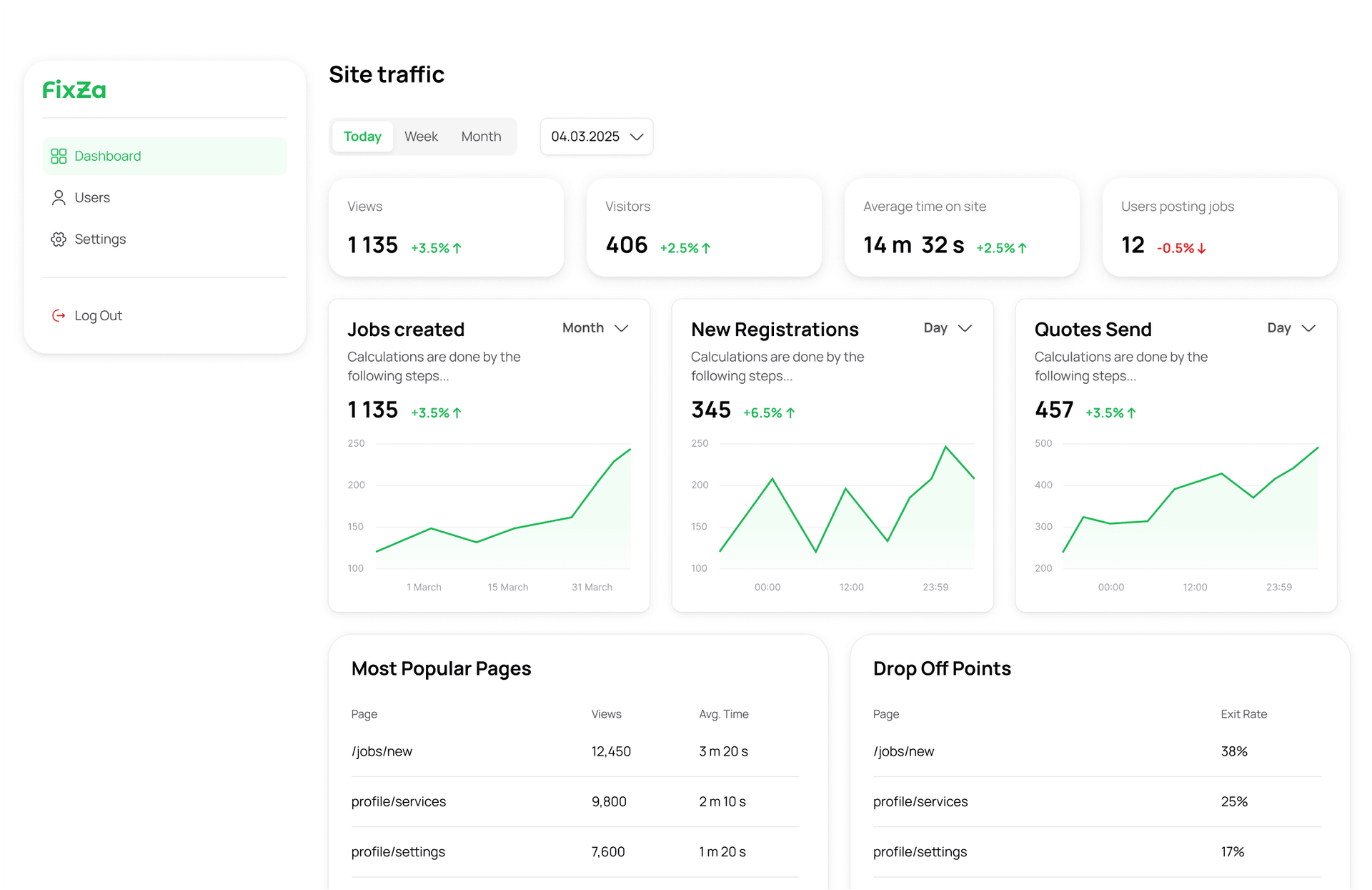Click the red Log Out icon
Screen dimensions: 1372x890
coord(59,315)
